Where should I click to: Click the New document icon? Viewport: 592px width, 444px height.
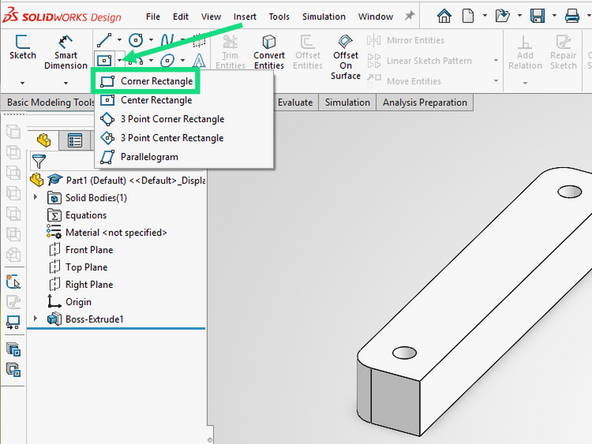[468, 16]
